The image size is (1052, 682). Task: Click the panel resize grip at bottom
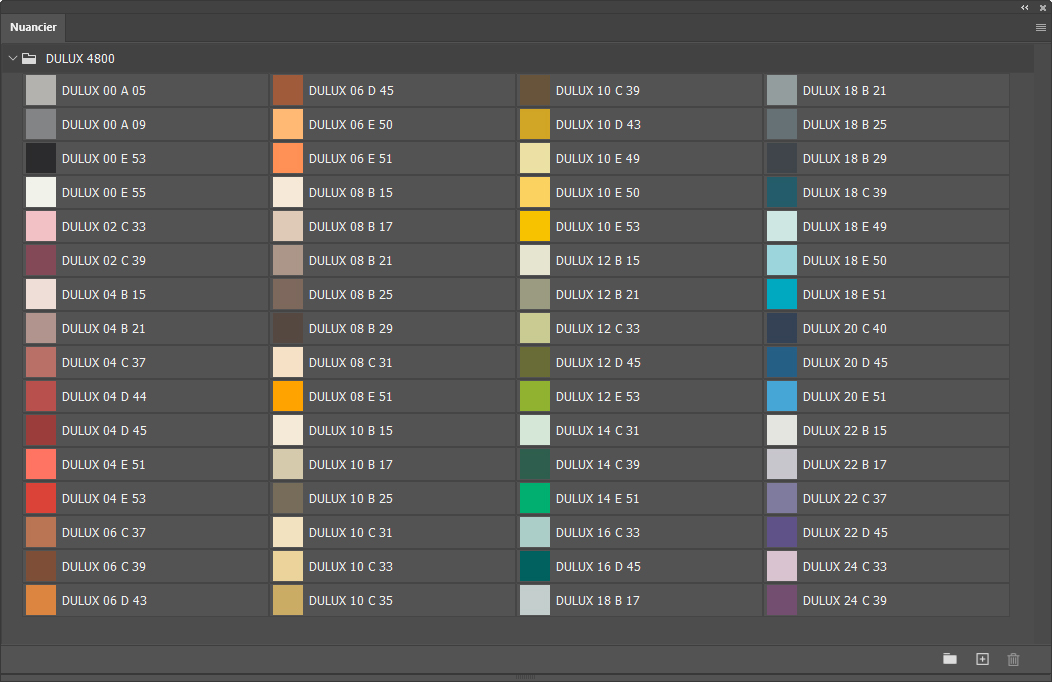[525, 677]
